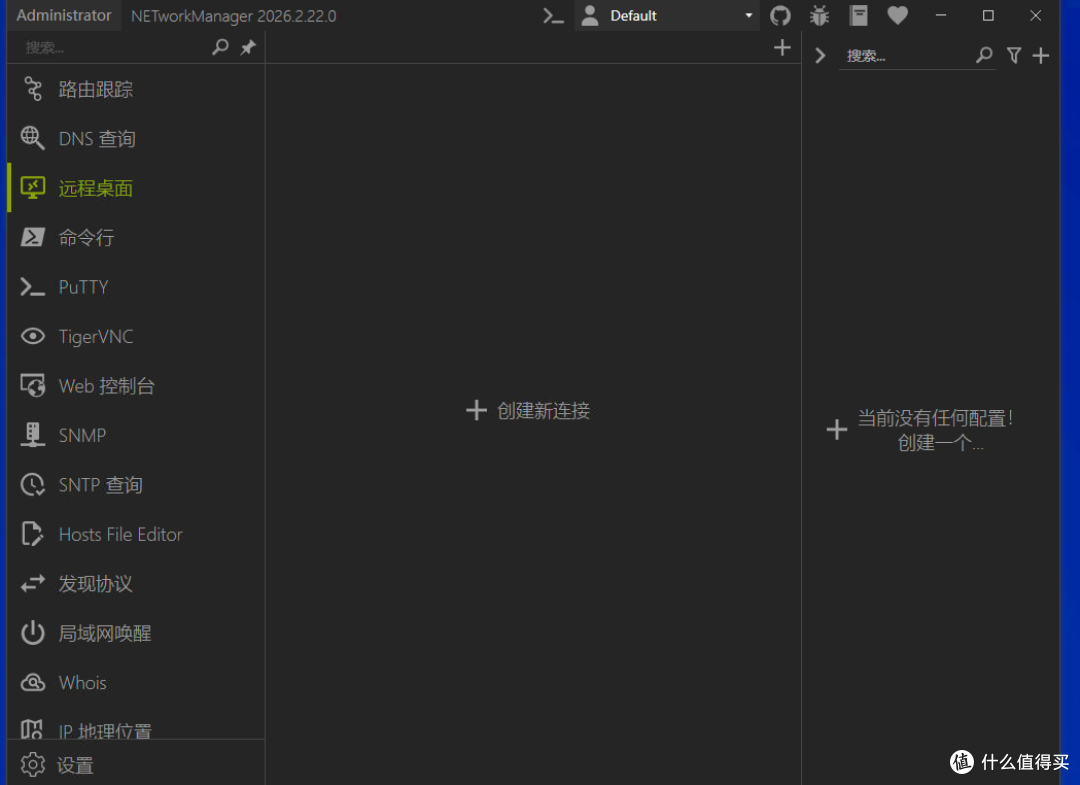Select 局域网唤醒 in the sidebar
This screenshot has height=785, width=1080.
pyautogui.click(x=136, y=633)
